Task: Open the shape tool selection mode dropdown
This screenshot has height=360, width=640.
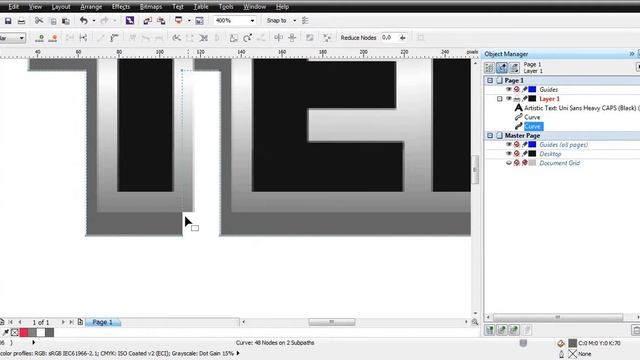Action: click(x=21, y=38)
